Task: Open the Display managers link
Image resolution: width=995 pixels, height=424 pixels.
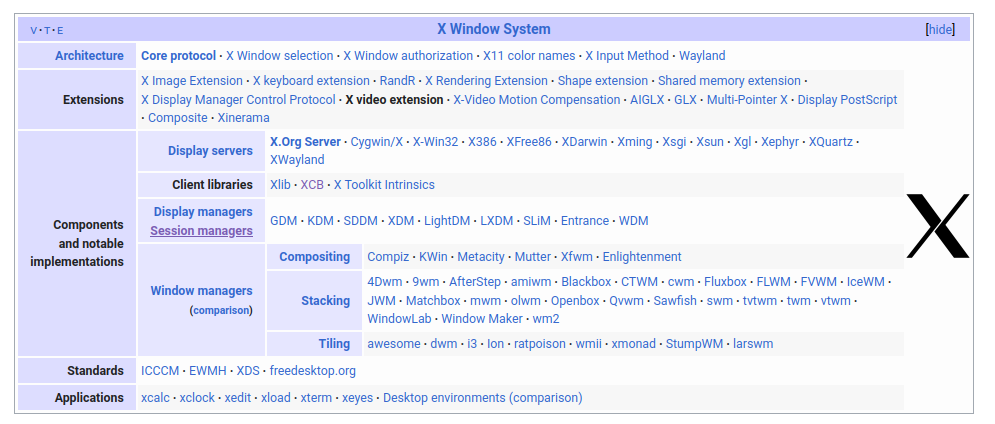Action: point(203,211)
